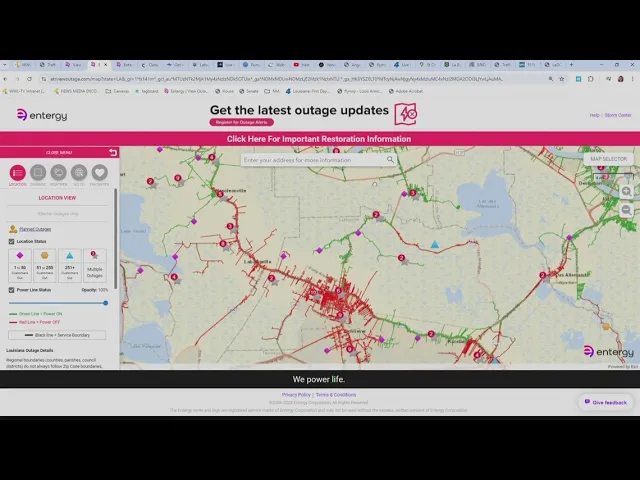Image resolution: width=640 pixels, height=480 pixels.
Task: Switch to the YouTube browser tab
Action: point(302,64)
